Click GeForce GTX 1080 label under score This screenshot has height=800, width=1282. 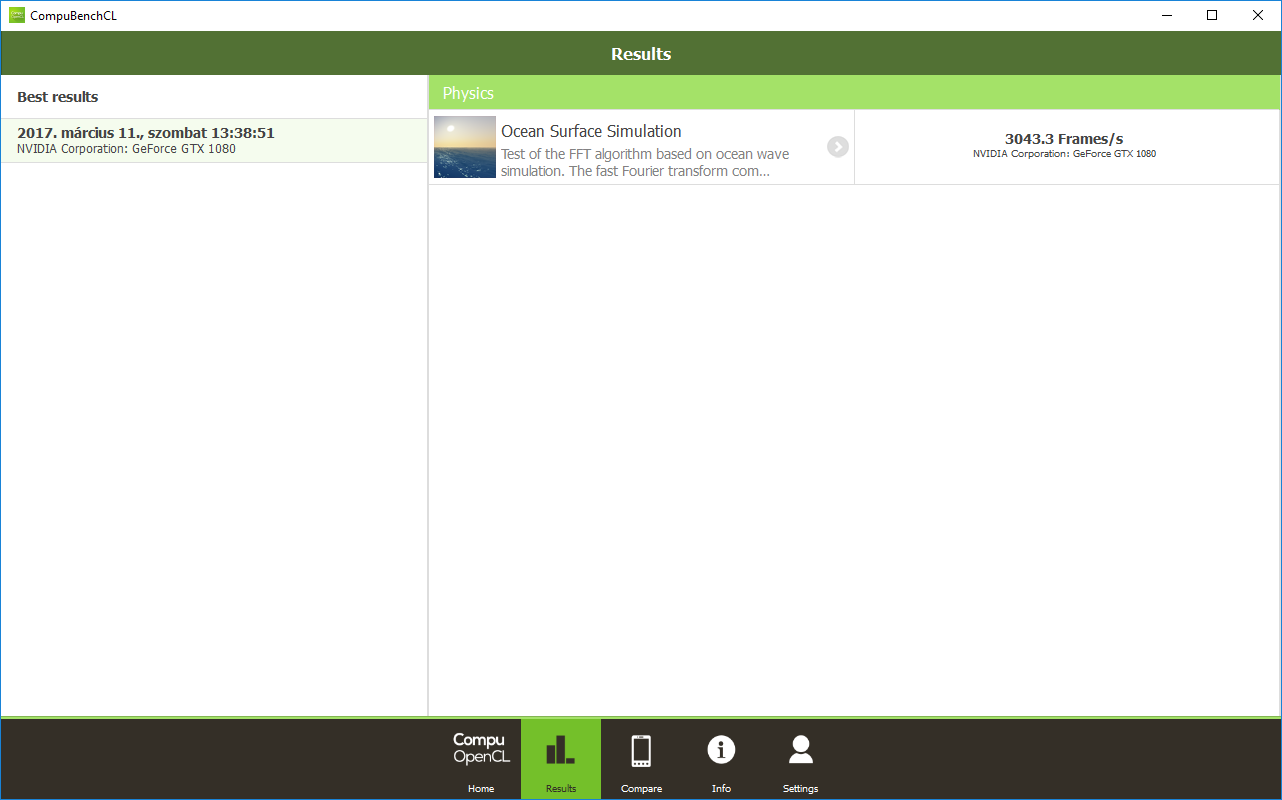click(1064, 154)
